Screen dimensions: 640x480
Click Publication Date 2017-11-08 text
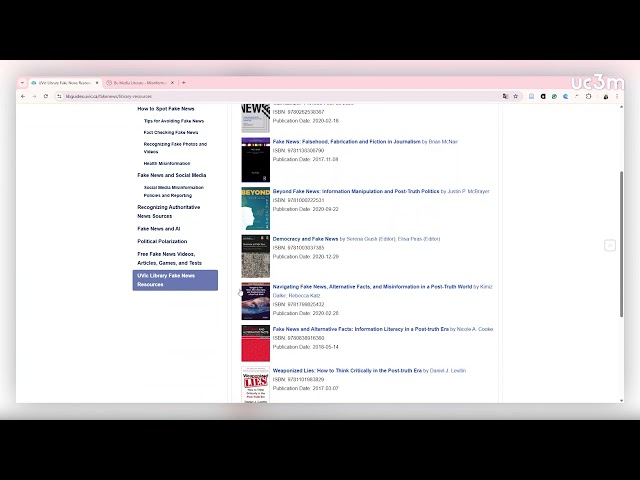(305, 159)
